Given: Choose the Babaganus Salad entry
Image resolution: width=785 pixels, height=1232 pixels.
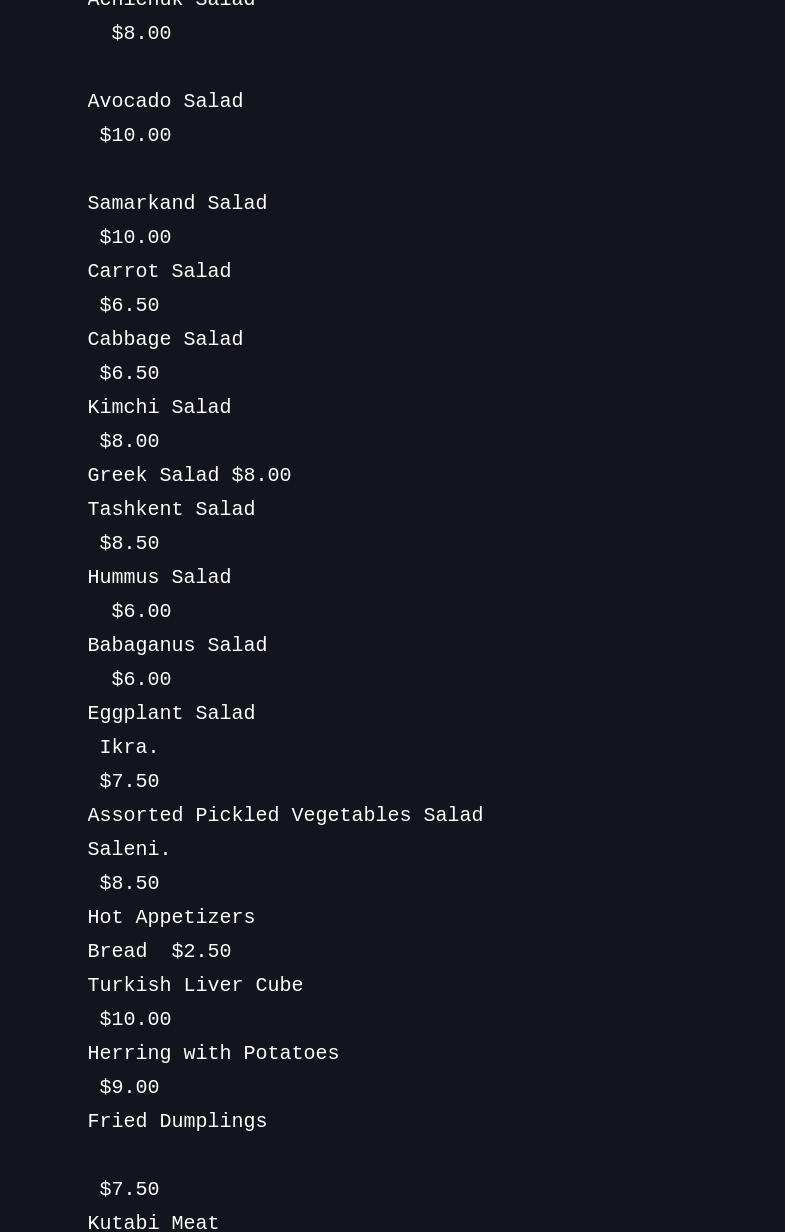Looking at the screenshot, I should pos(177,645).
